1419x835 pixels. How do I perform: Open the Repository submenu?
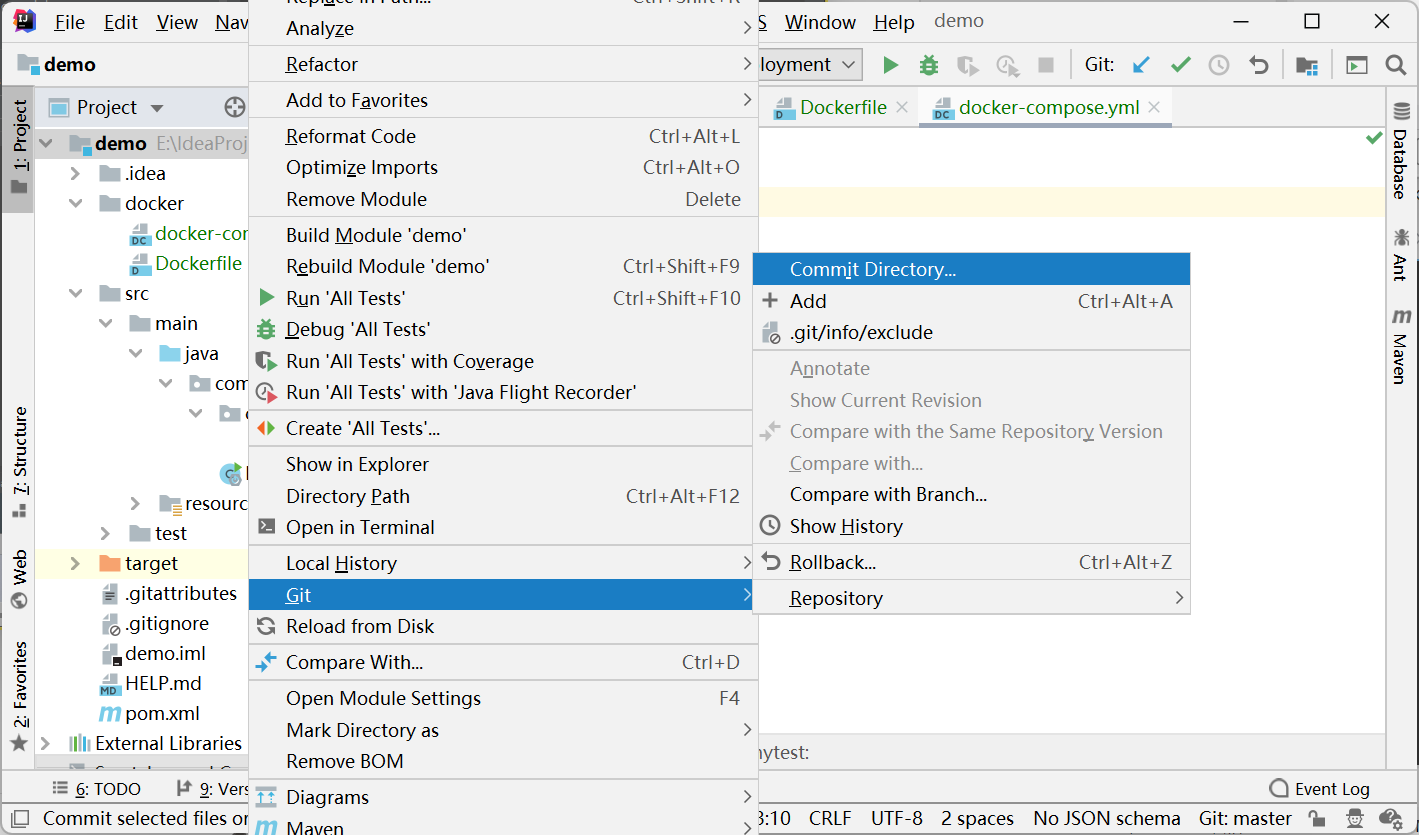point(971,598)
